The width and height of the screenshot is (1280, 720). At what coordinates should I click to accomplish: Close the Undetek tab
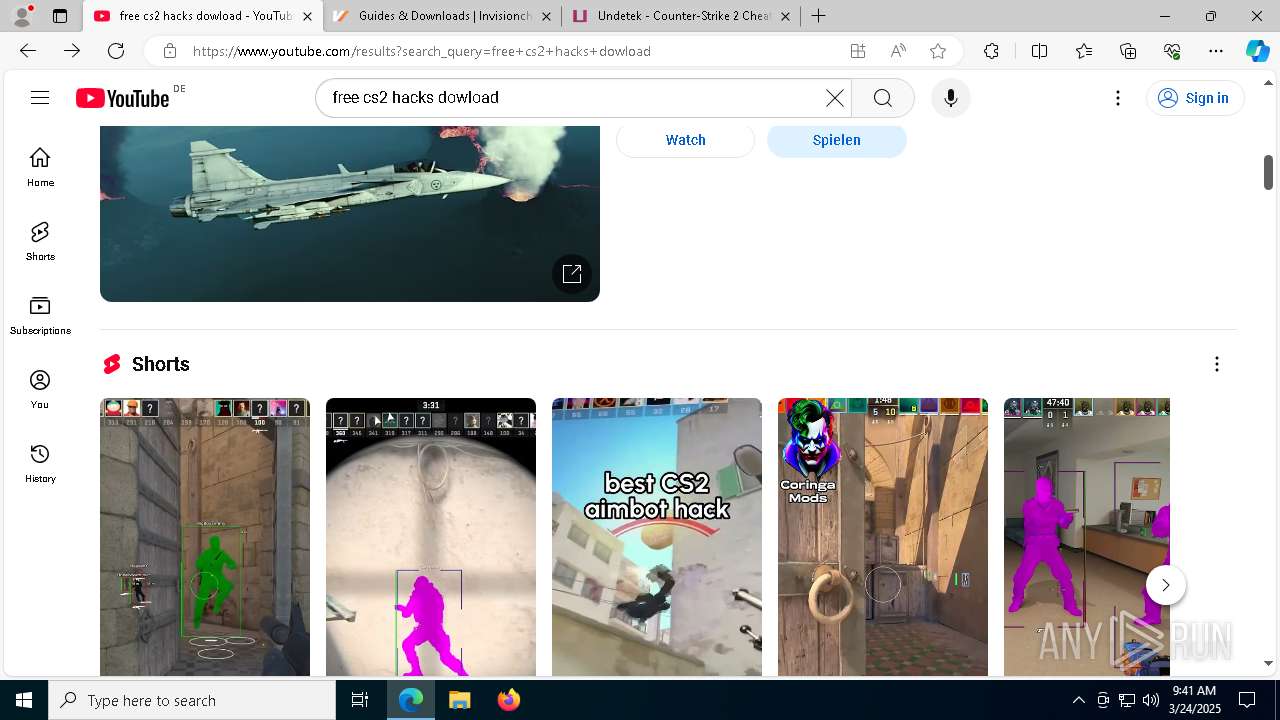(785, 16)
